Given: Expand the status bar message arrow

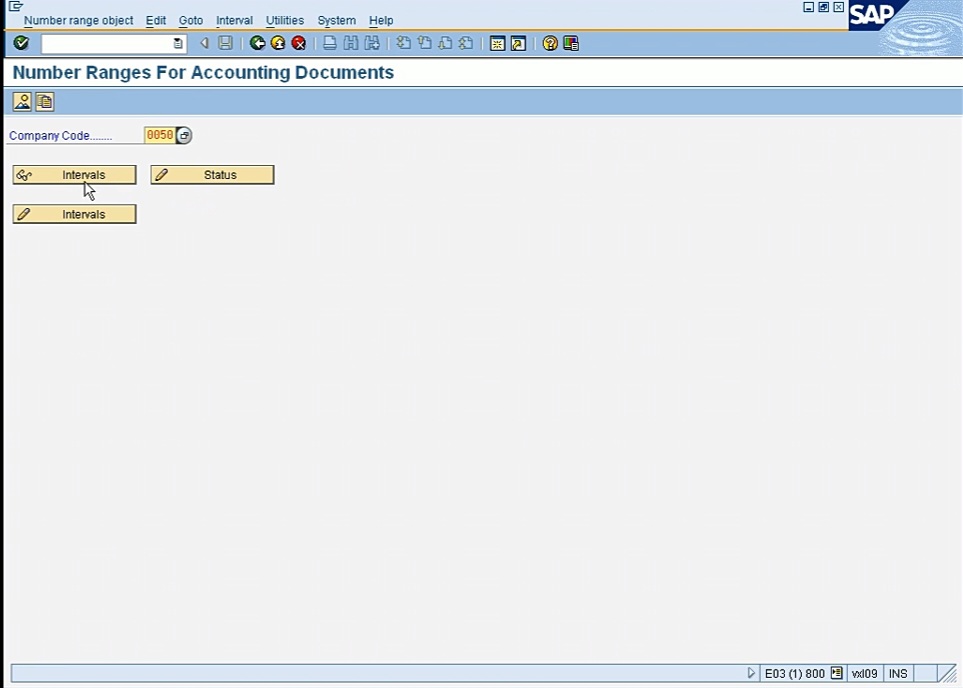Looking at the screenshot, I should [x=751, y=673].
